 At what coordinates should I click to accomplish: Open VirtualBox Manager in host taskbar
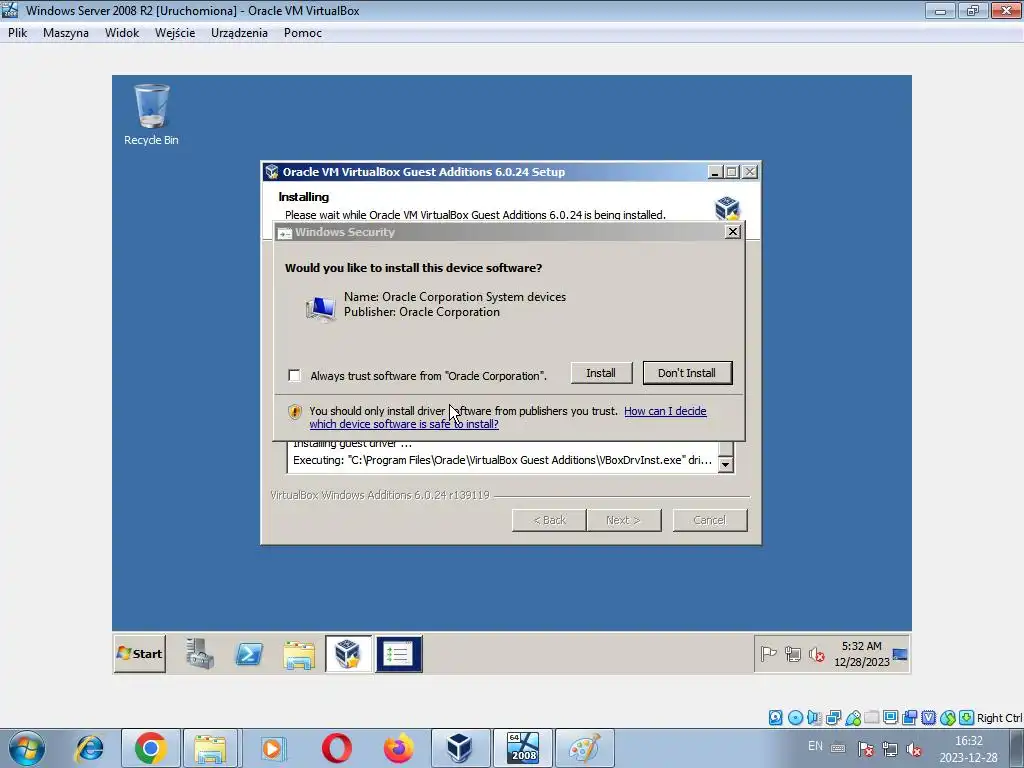459,748
